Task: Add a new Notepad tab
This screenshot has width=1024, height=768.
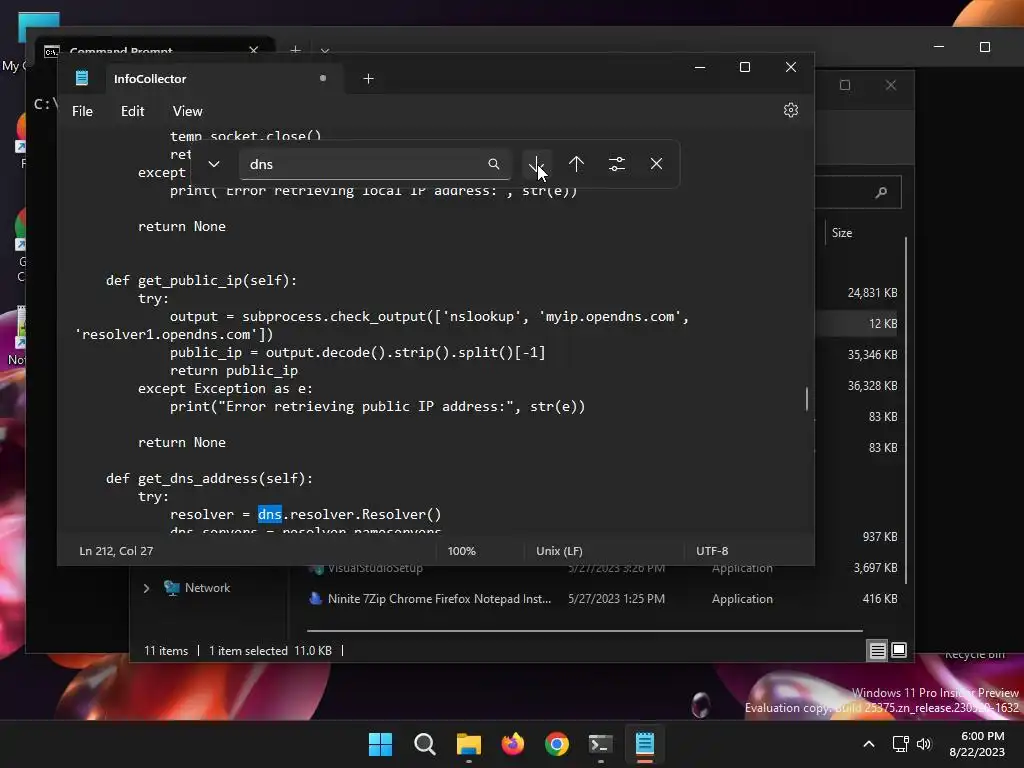Action: pyautogui.click(x=368, y=78)
